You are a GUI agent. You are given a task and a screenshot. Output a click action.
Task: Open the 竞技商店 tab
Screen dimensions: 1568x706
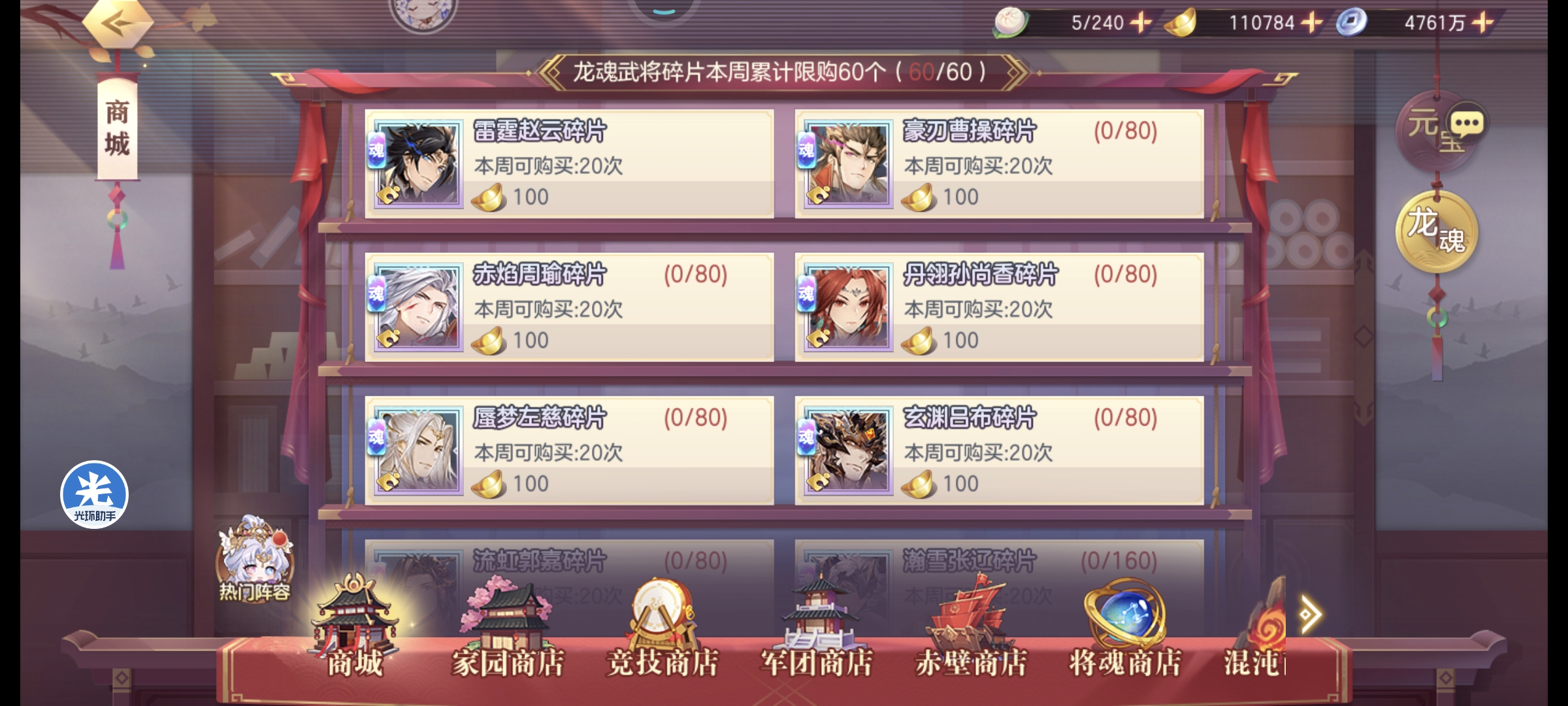662,628
